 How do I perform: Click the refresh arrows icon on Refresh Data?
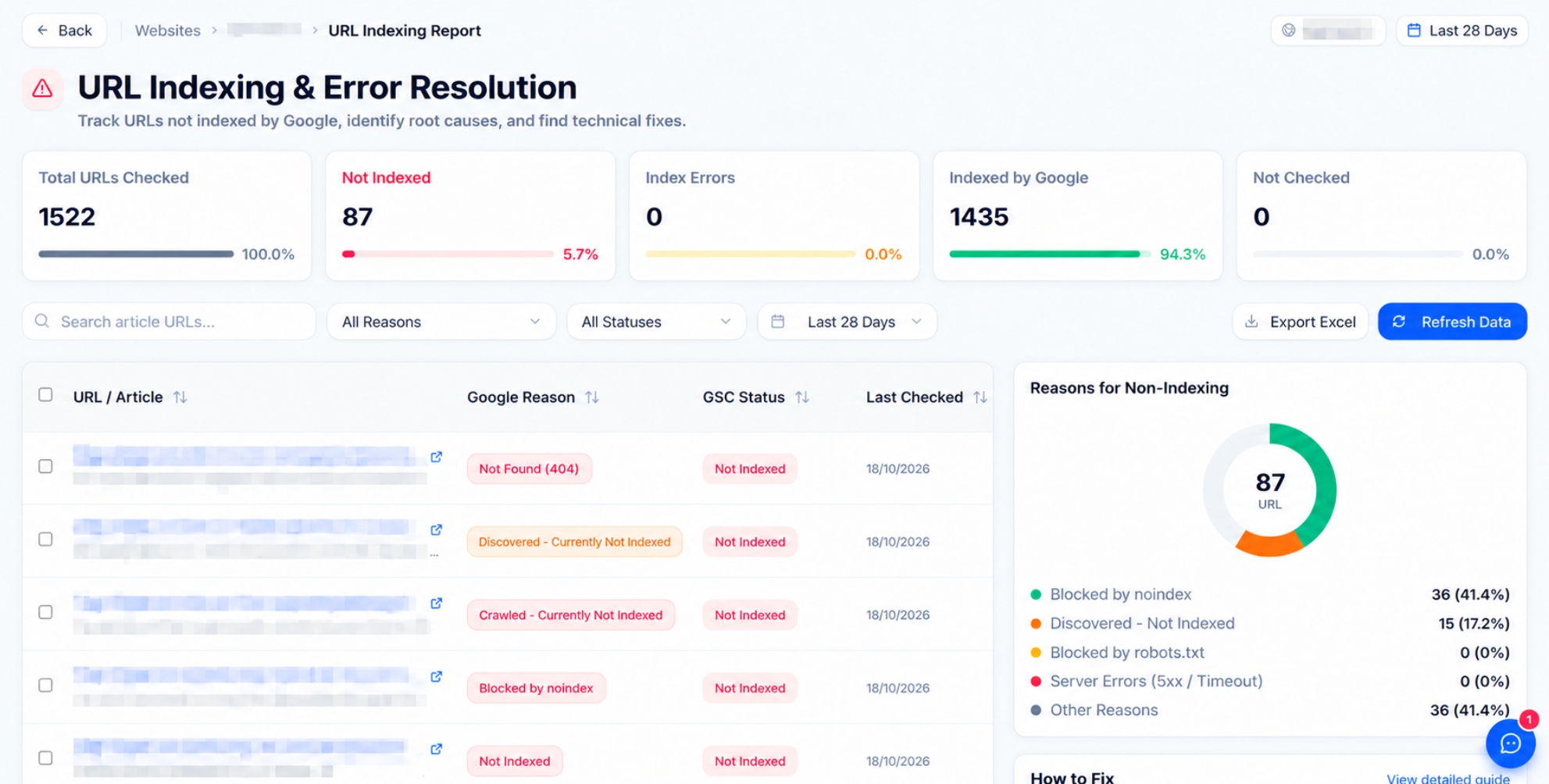1399,322
